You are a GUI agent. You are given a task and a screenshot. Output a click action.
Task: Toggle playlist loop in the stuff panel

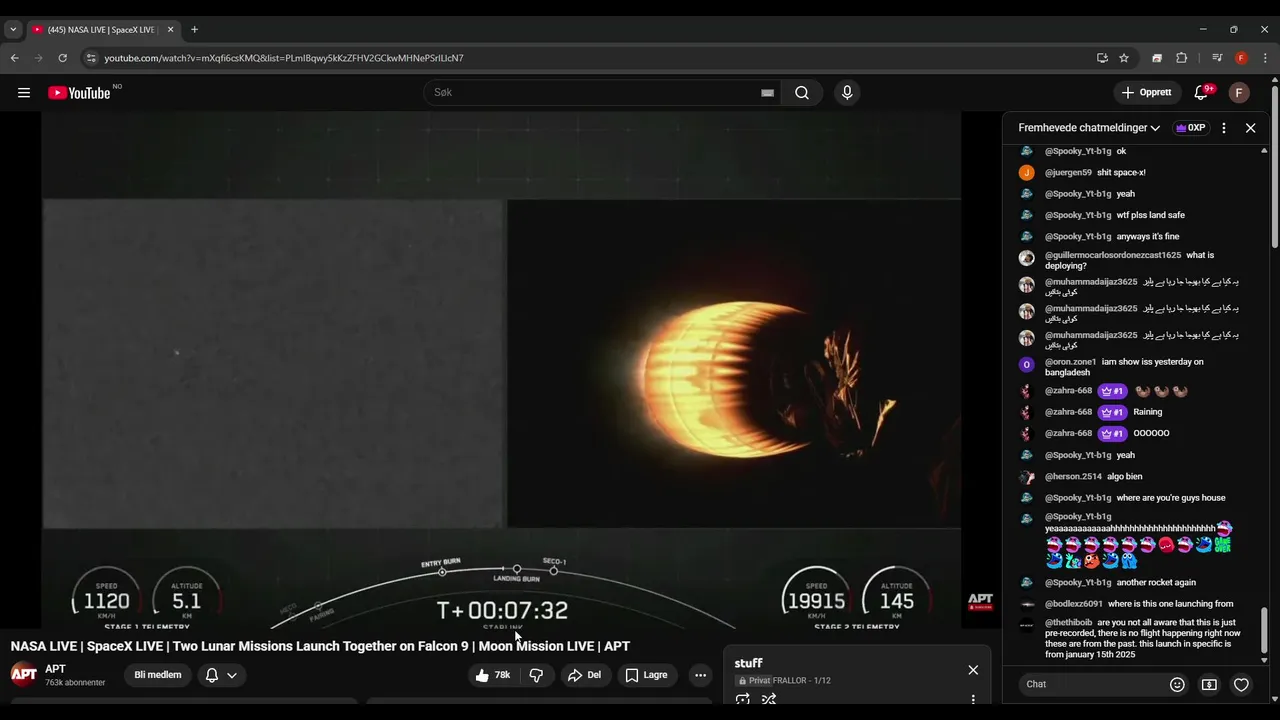(x=742, y=700)
